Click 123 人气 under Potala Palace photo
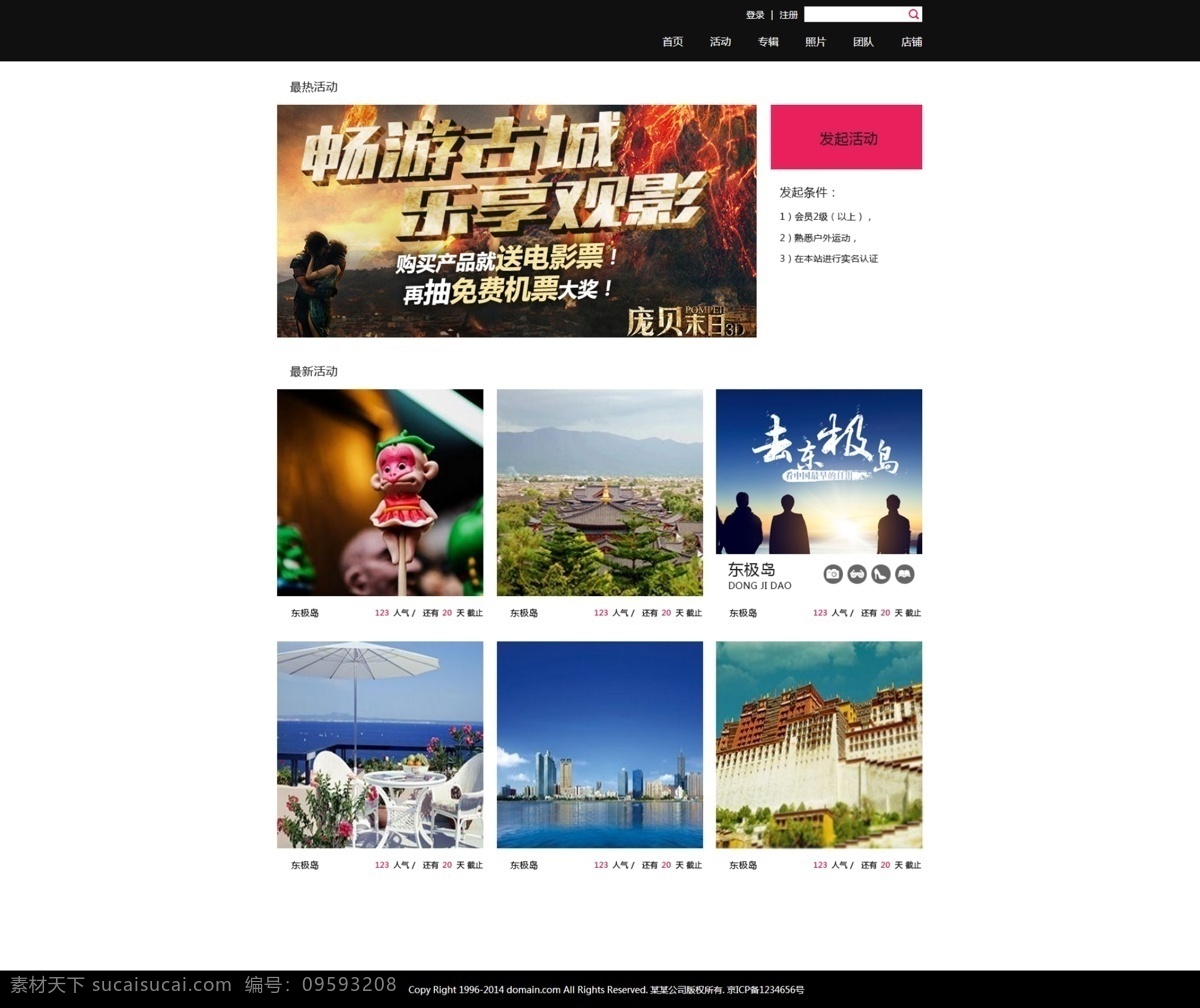The height and width of the screenshot is (1008, 1200). [x=832, y=865]
